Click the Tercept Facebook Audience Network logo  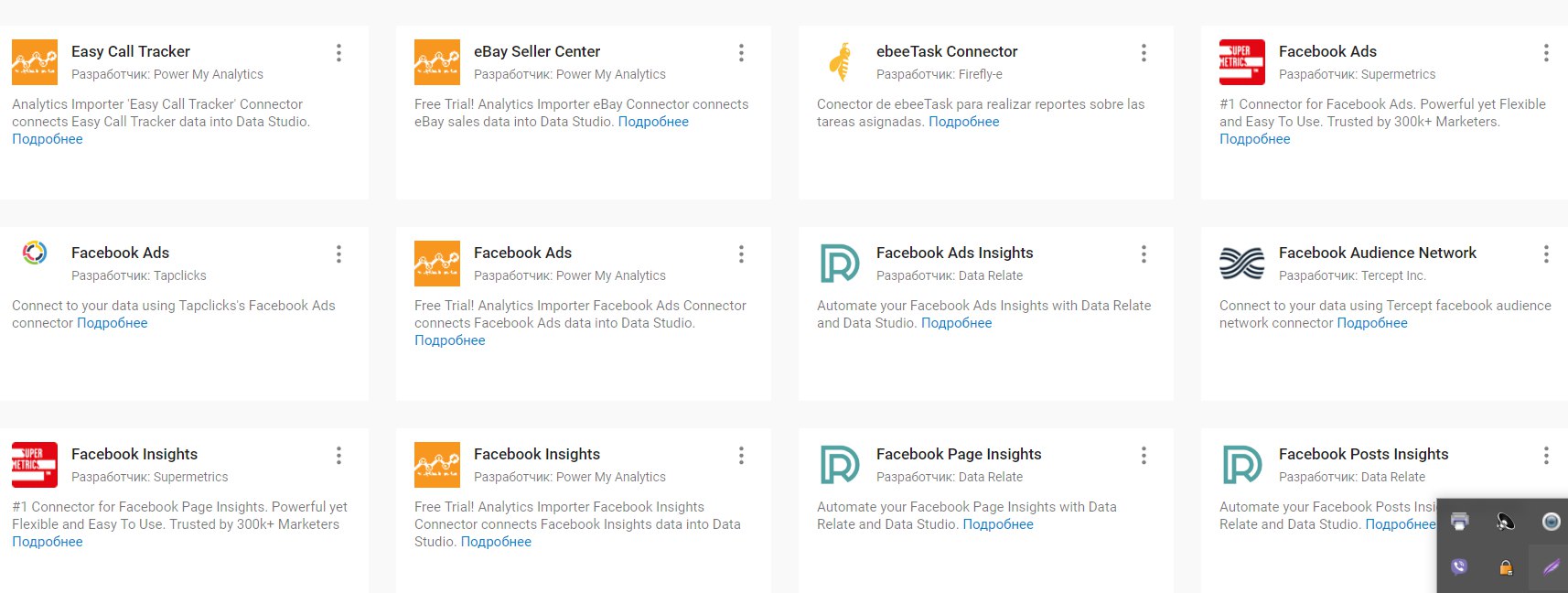tap(1242, 264)
